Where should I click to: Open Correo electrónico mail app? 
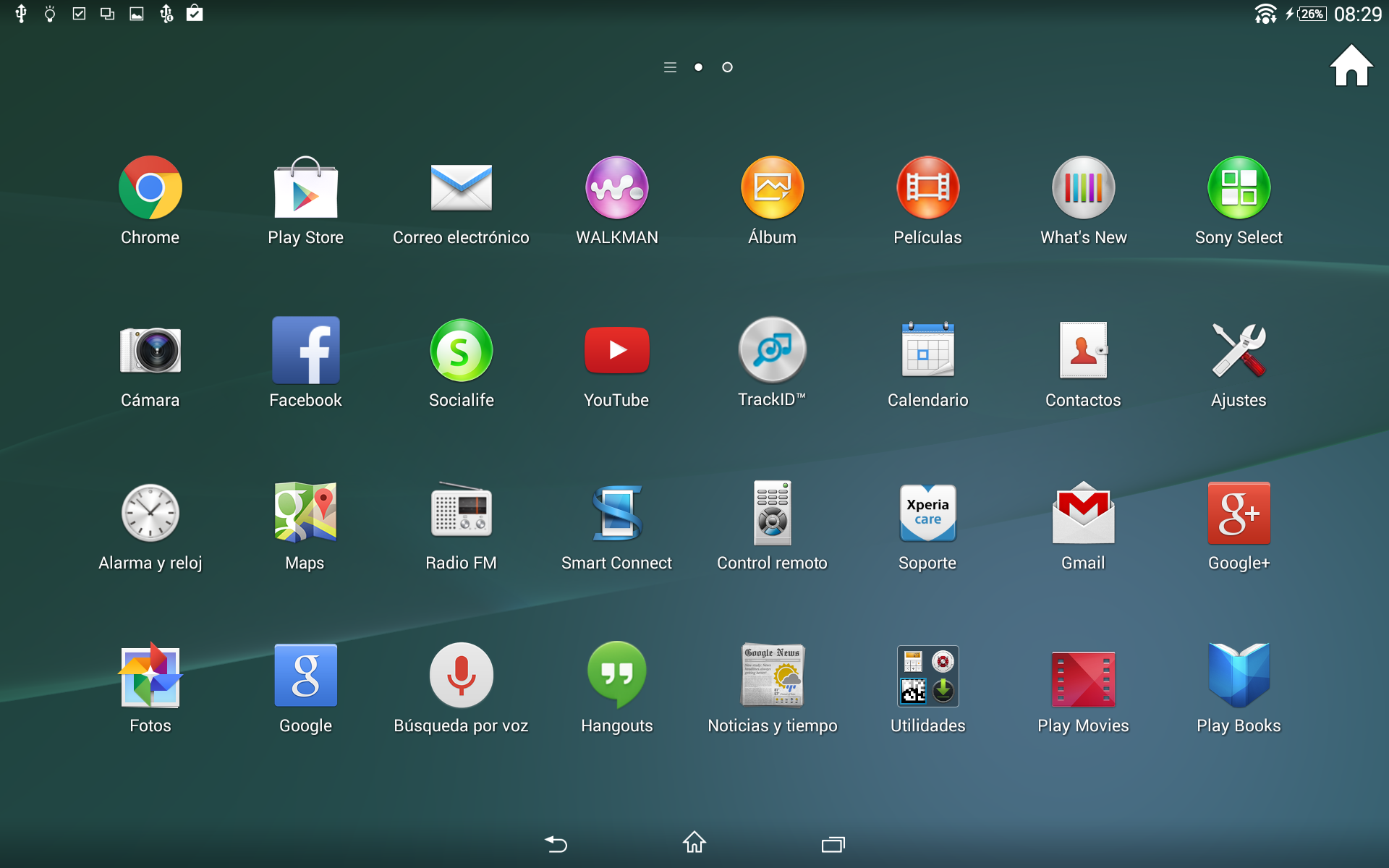pos(461,188)
